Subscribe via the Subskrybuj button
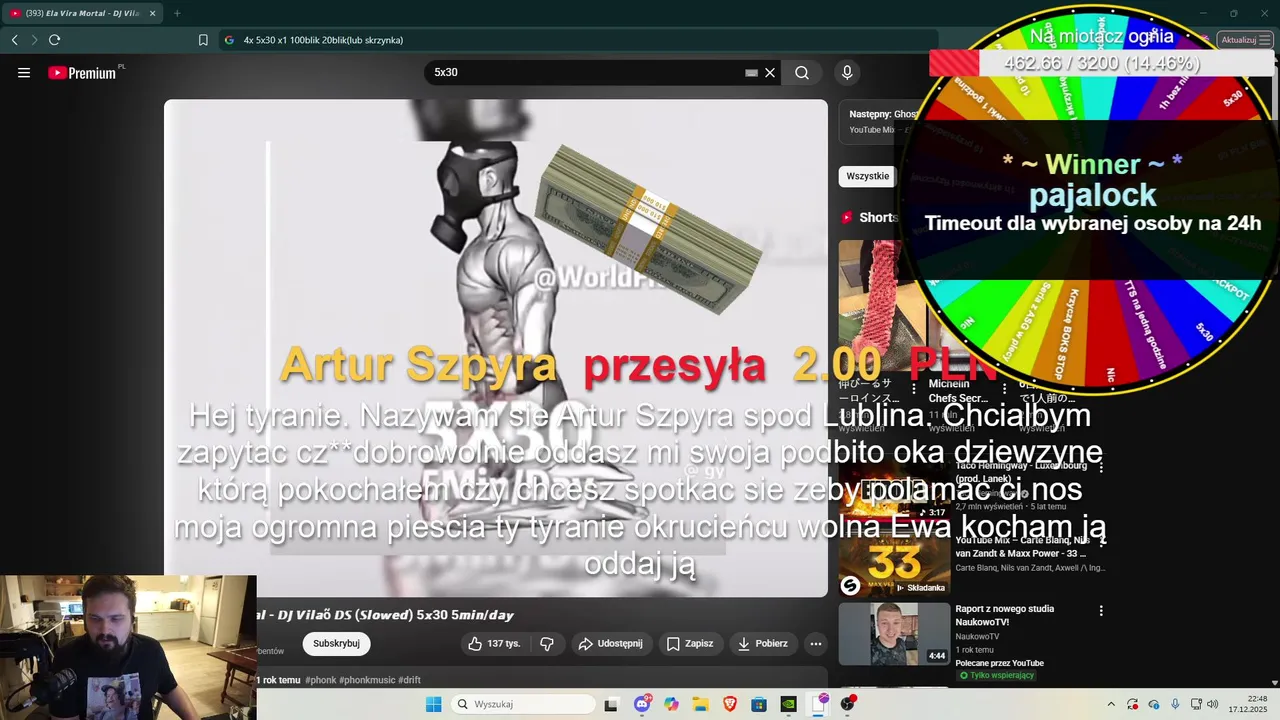The width and height of the screenshot is (1280, 720). pos(336,643)
